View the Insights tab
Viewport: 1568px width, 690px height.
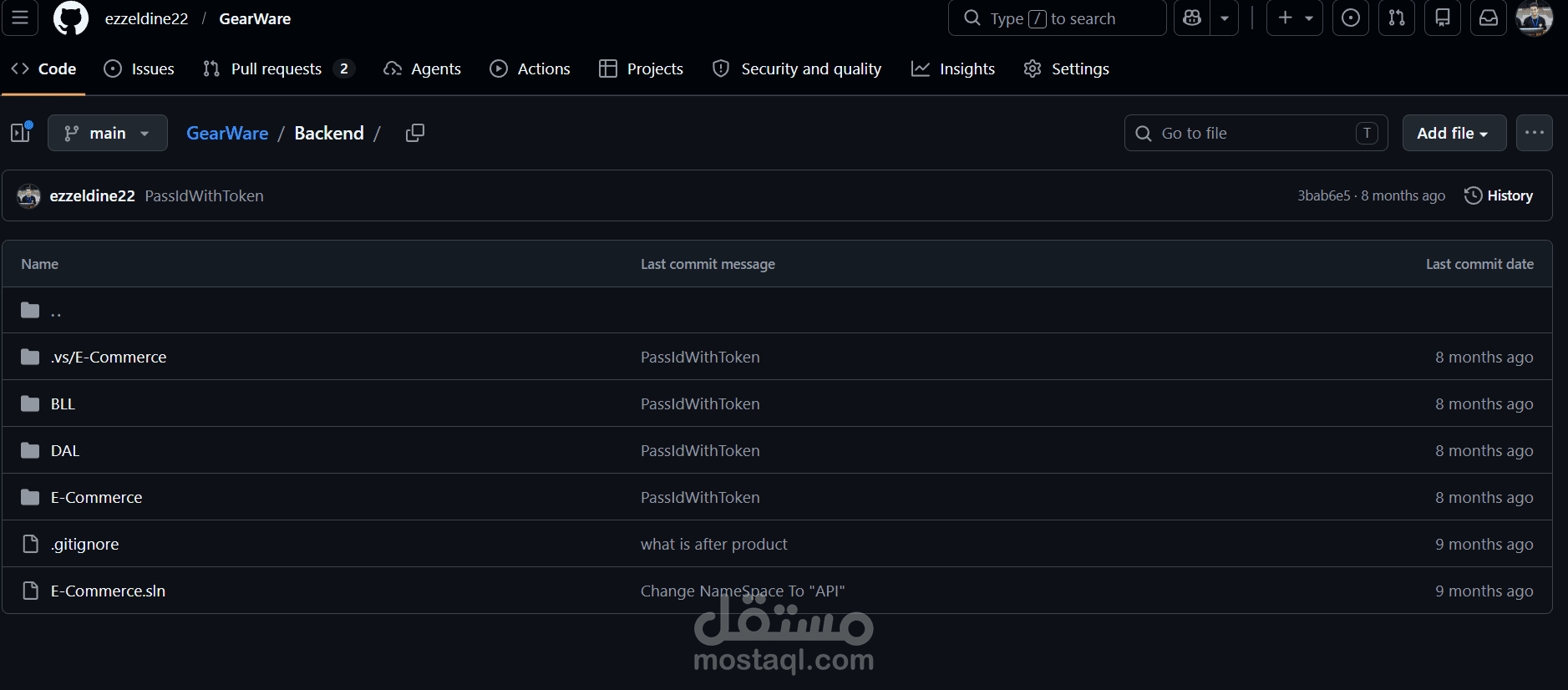[x=953, y=68]
